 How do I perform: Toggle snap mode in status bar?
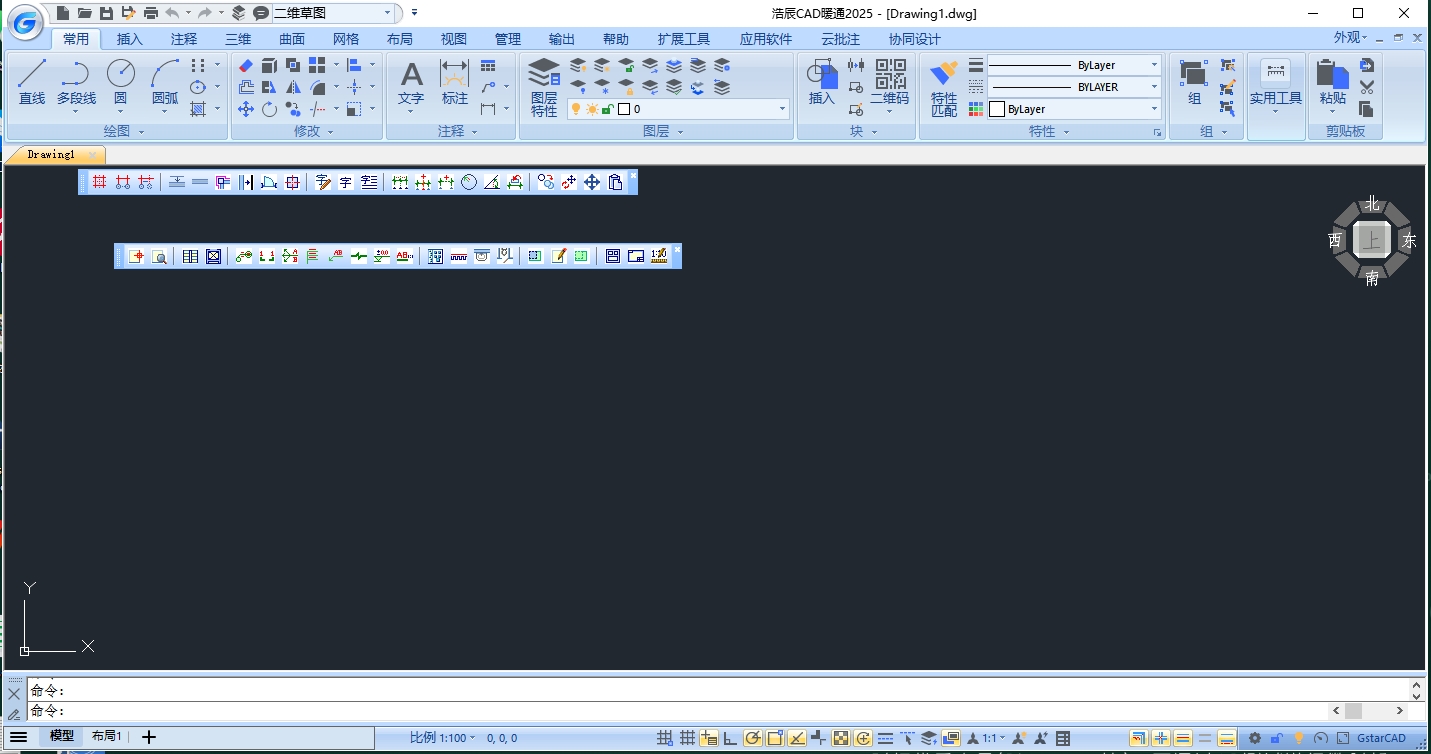[x=665, y=738]
